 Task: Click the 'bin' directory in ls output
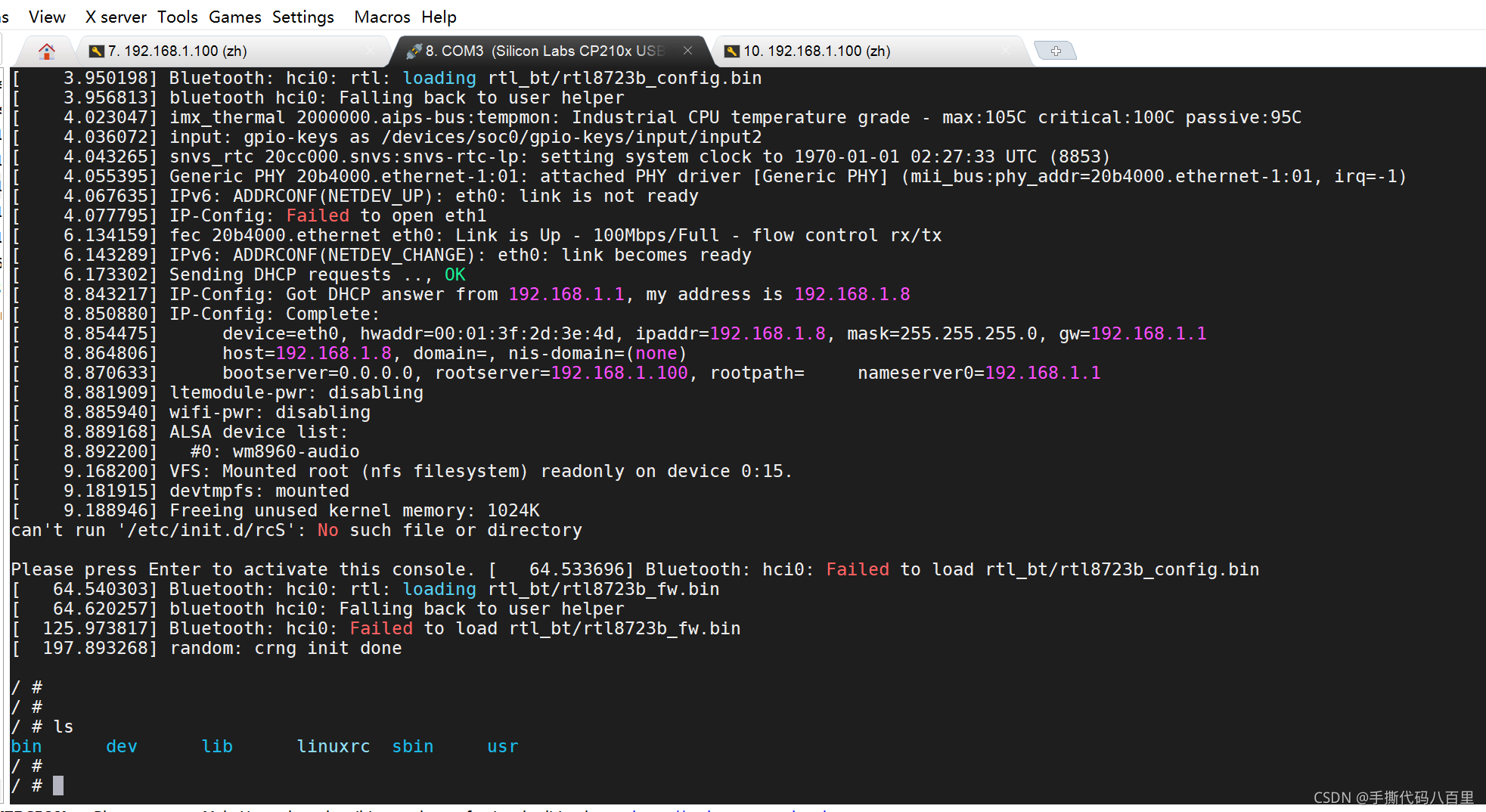pyautogui.click(x=26, y=746)
